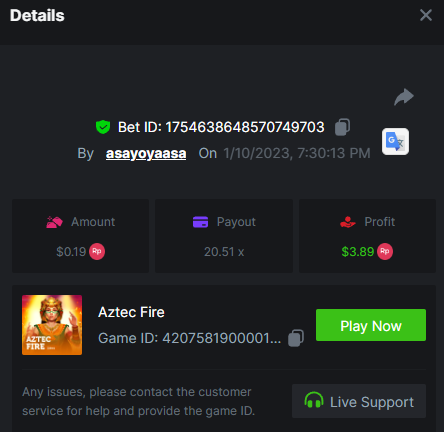Click the purple Payout card icon

point(200,222)
